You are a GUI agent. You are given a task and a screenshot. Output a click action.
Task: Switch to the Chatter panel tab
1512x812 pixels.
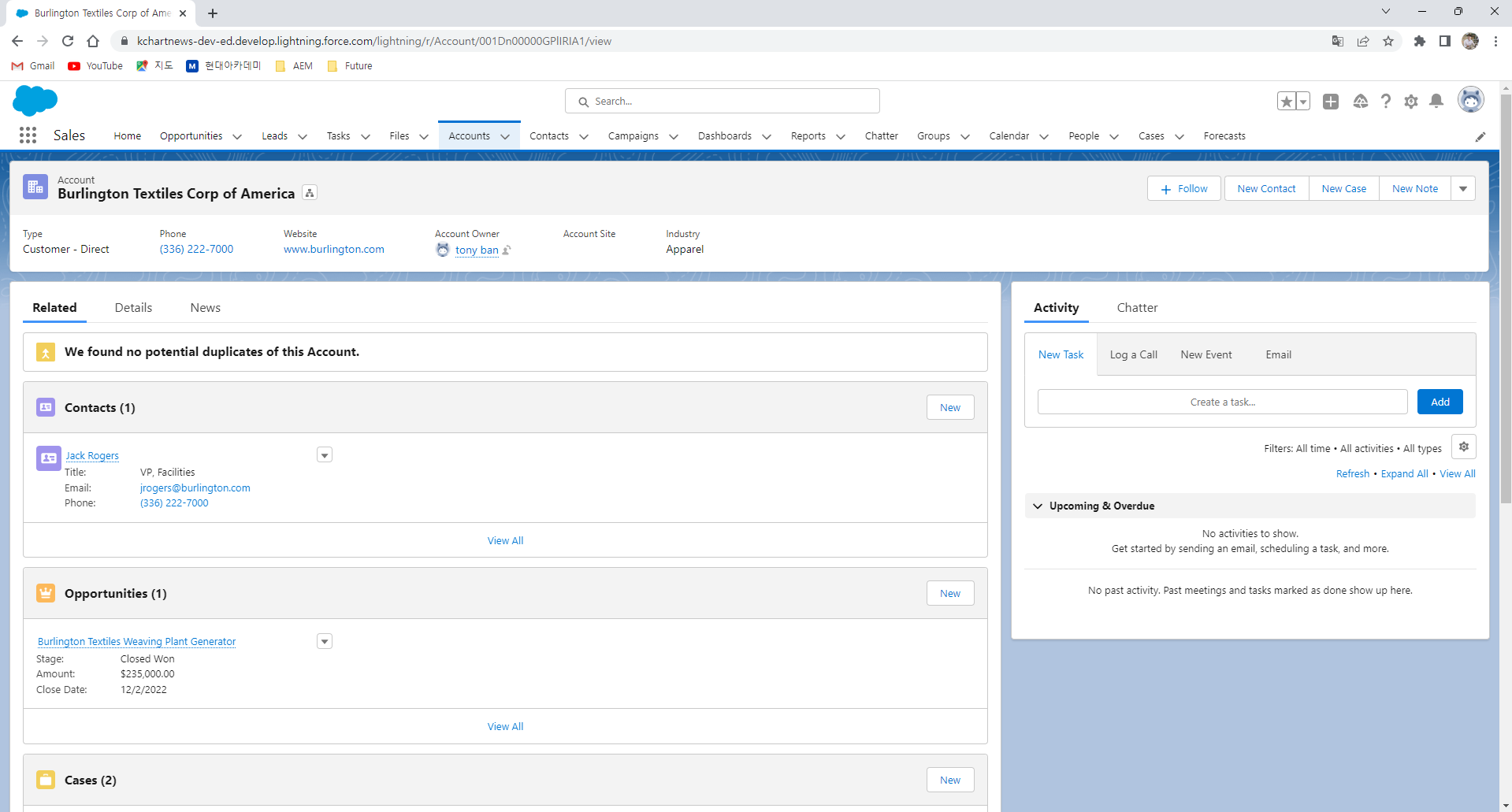1137,307
